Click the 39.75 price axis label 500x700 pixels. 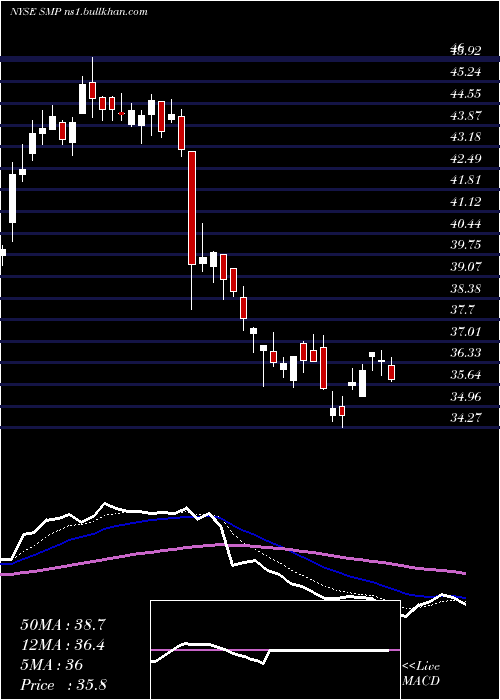(466, 245)
